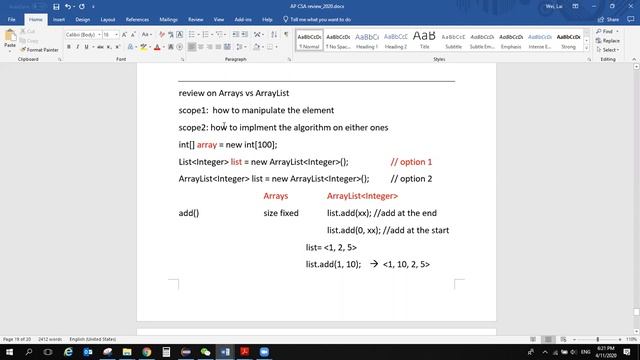
Task: Open Text Effects options
Action: (130, 47)
